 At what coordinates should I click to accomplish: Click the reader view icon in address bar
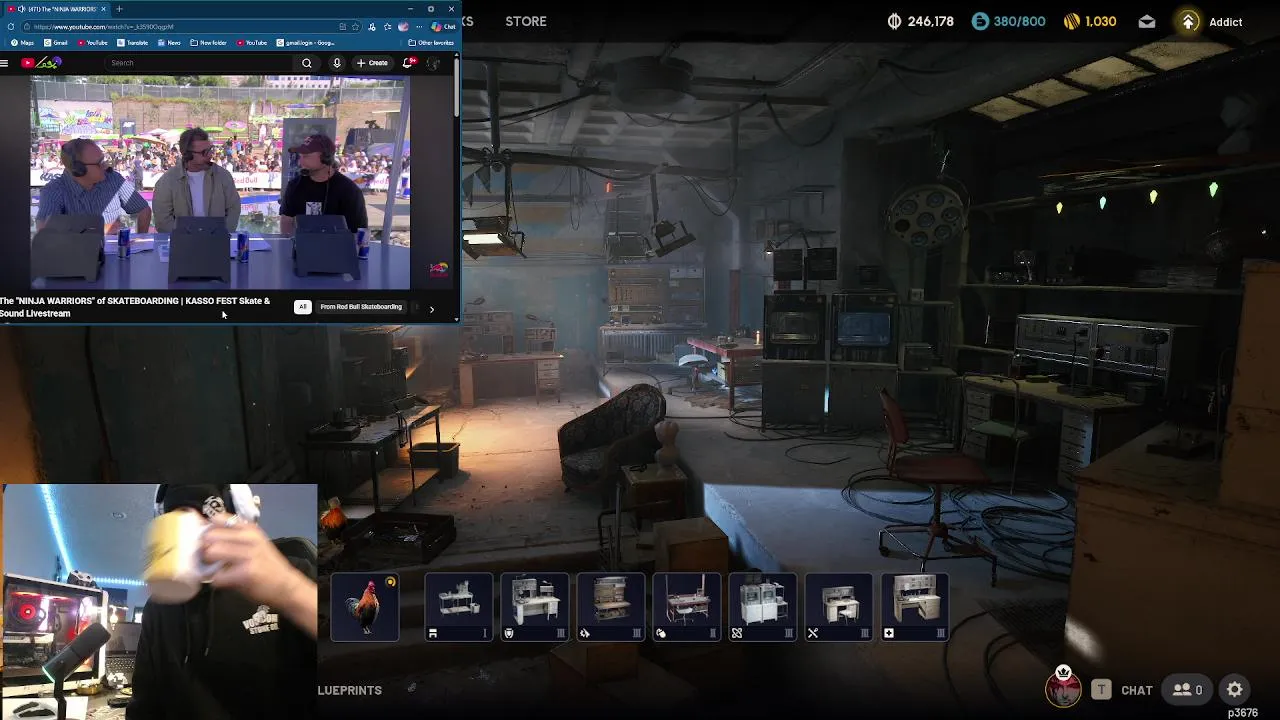click(343, 27)
